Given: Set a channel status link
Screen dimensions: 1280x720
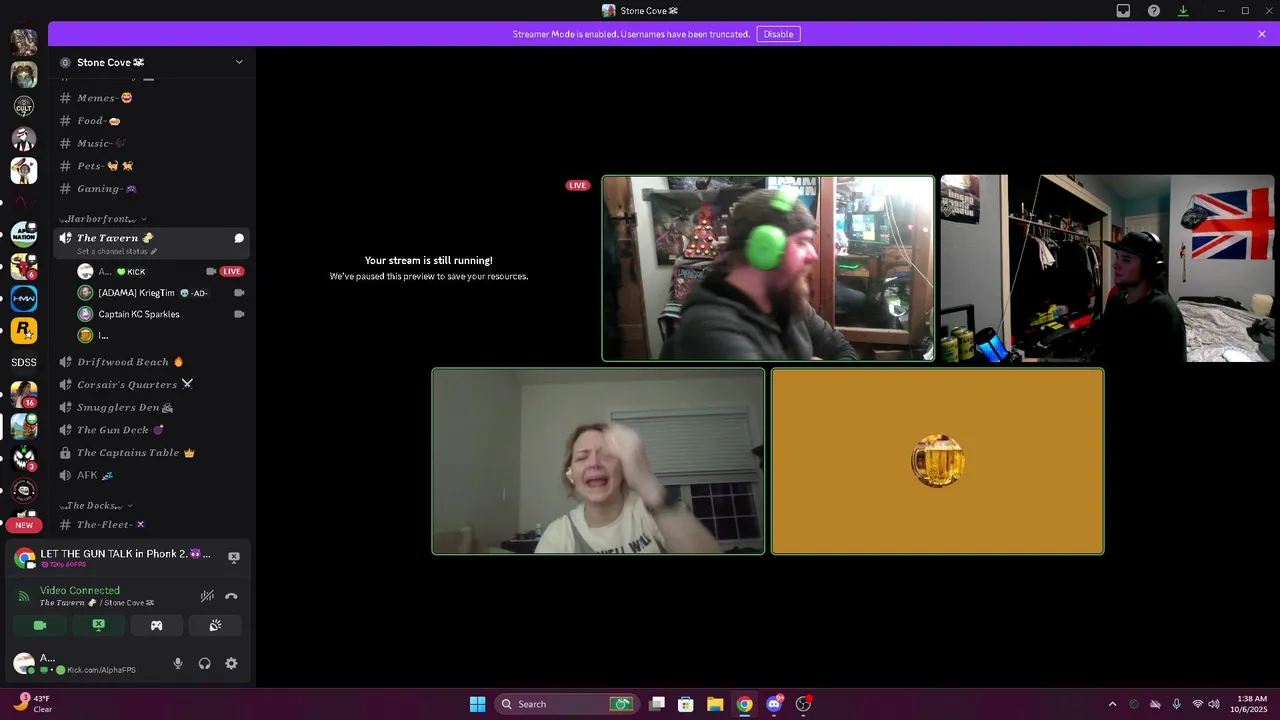Looking at the screenshot, I should point(117,251).
